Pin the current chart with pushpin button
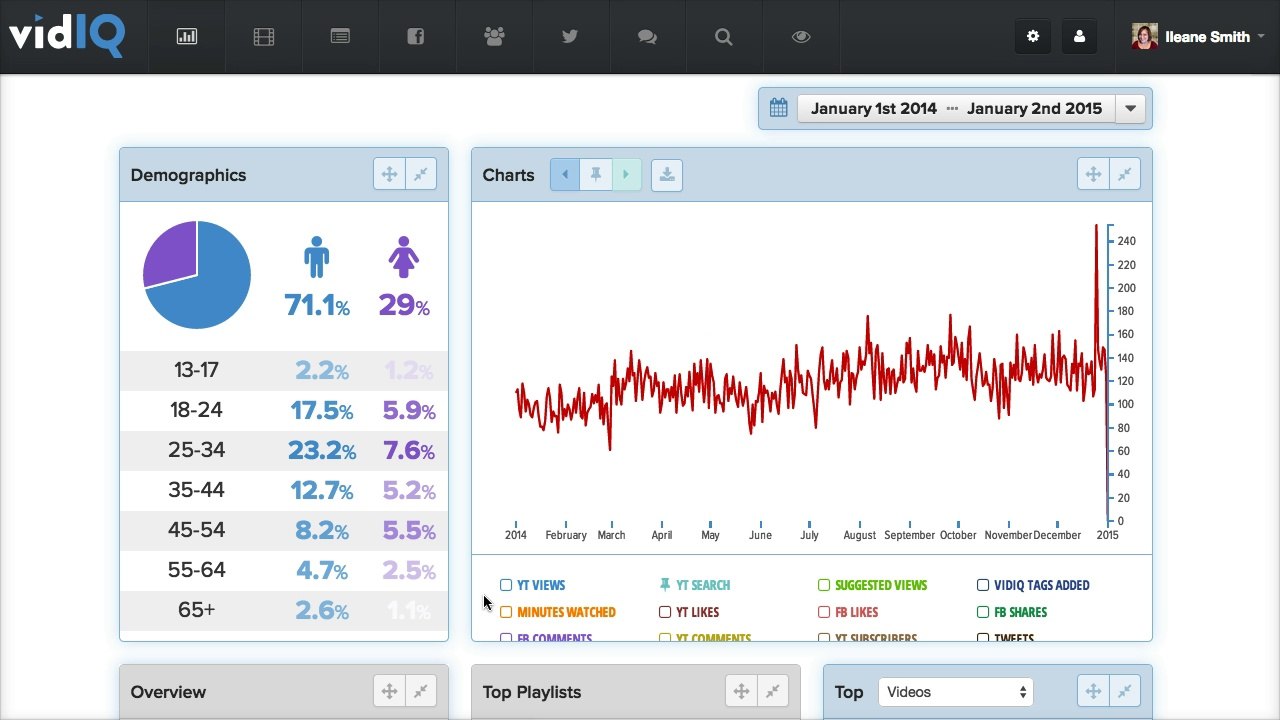Image resolution: width=1280 pixels, height=720 pixels. (x=596, y=175)
